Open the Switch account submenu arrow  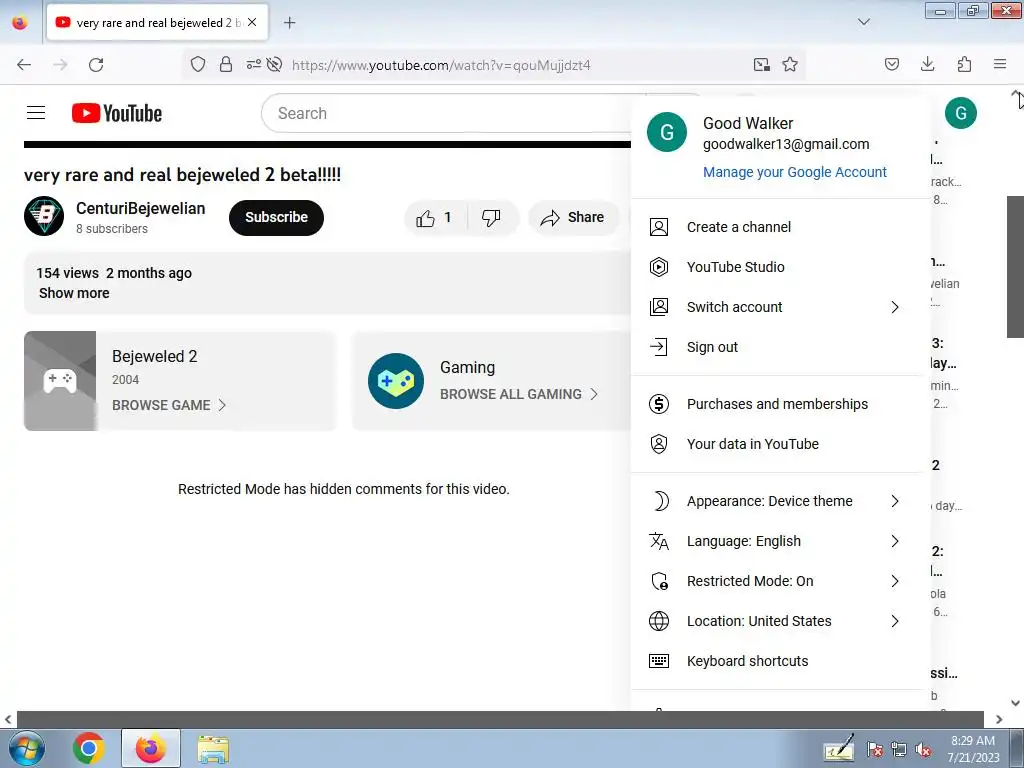pyautogui.click(x=895, y=307)
